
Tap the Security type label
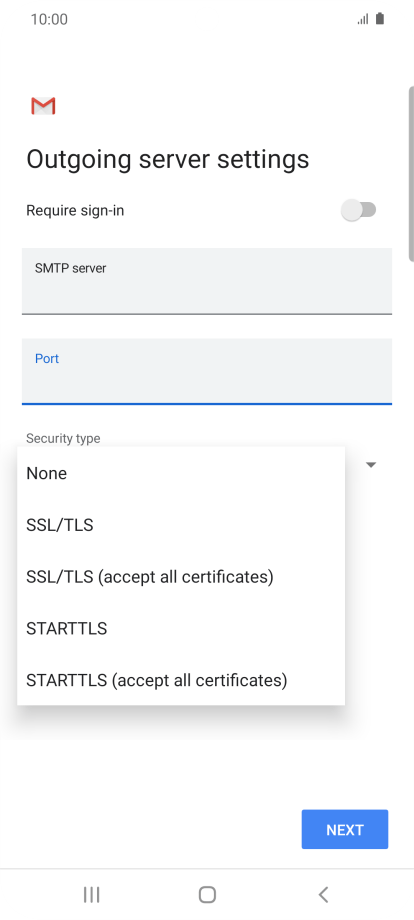tap(63, 438)
